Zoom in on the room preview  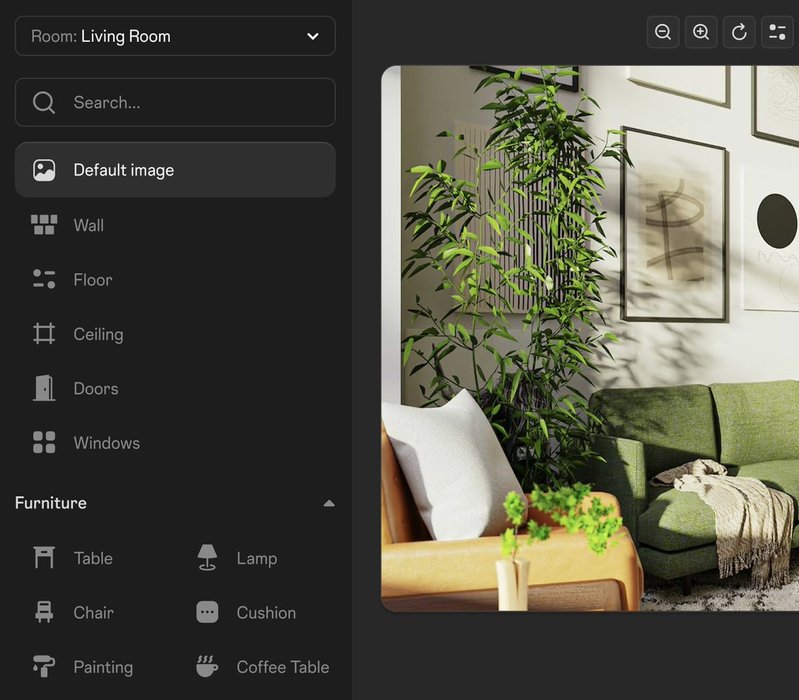[x=701, y=32]
